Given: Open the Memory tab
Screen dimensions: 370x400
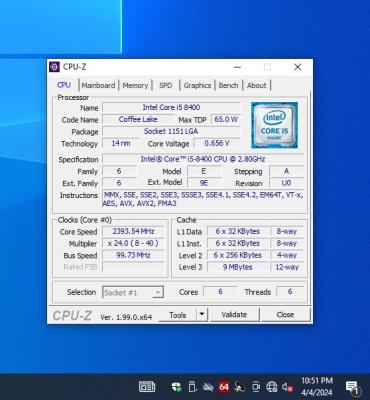Looking at the screenshot, I should (x=135, y=85).
